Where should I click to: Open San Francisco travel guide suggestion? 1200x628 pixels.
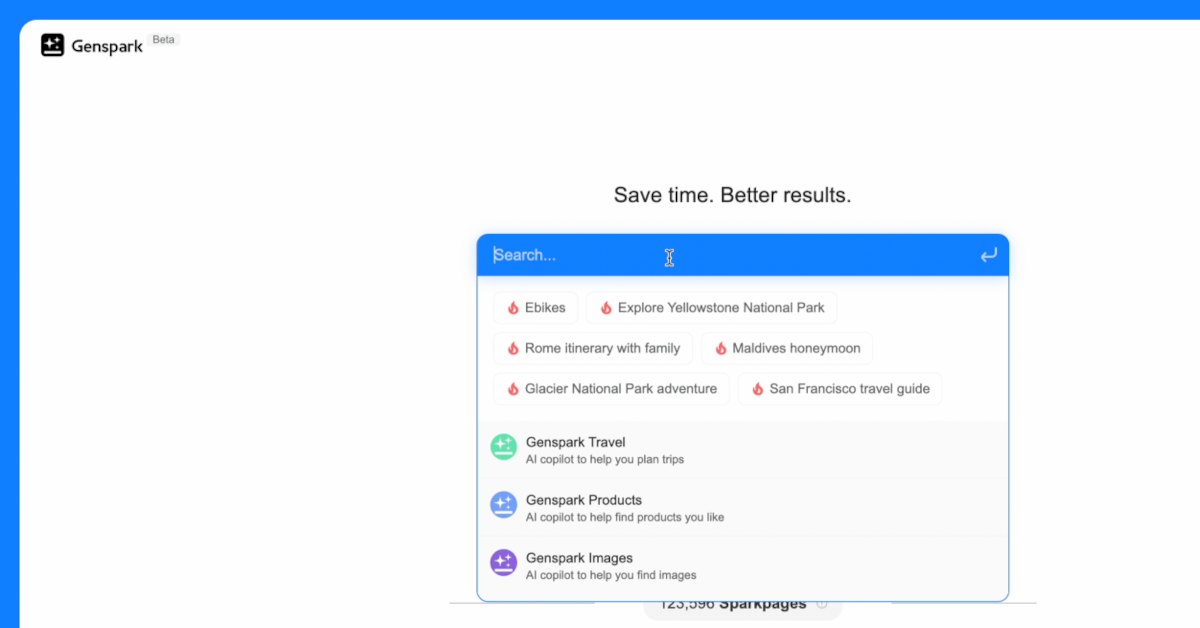tap(840, 389)
